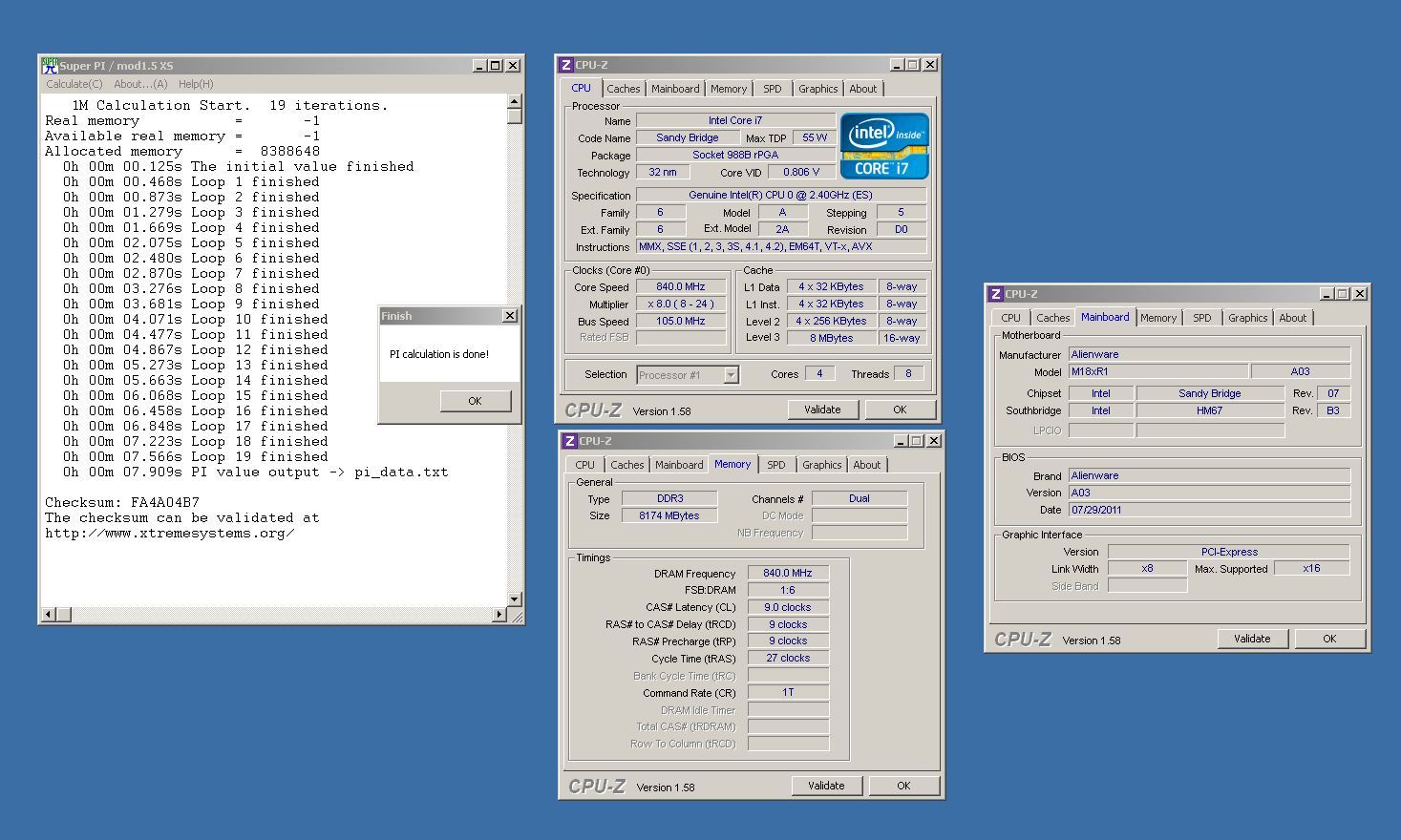Screen dimensions: 1401x840
Task: Click the PI value output -> pi_data.txt line
Action: (256, 472)
